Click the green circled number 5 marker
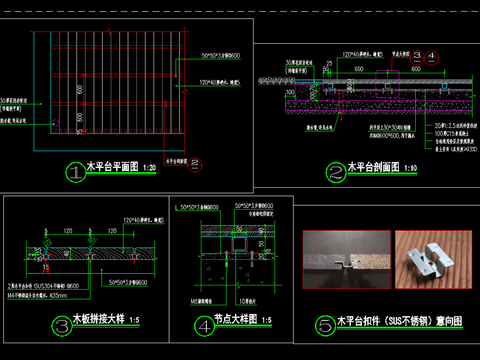 (x=325, y=326)
